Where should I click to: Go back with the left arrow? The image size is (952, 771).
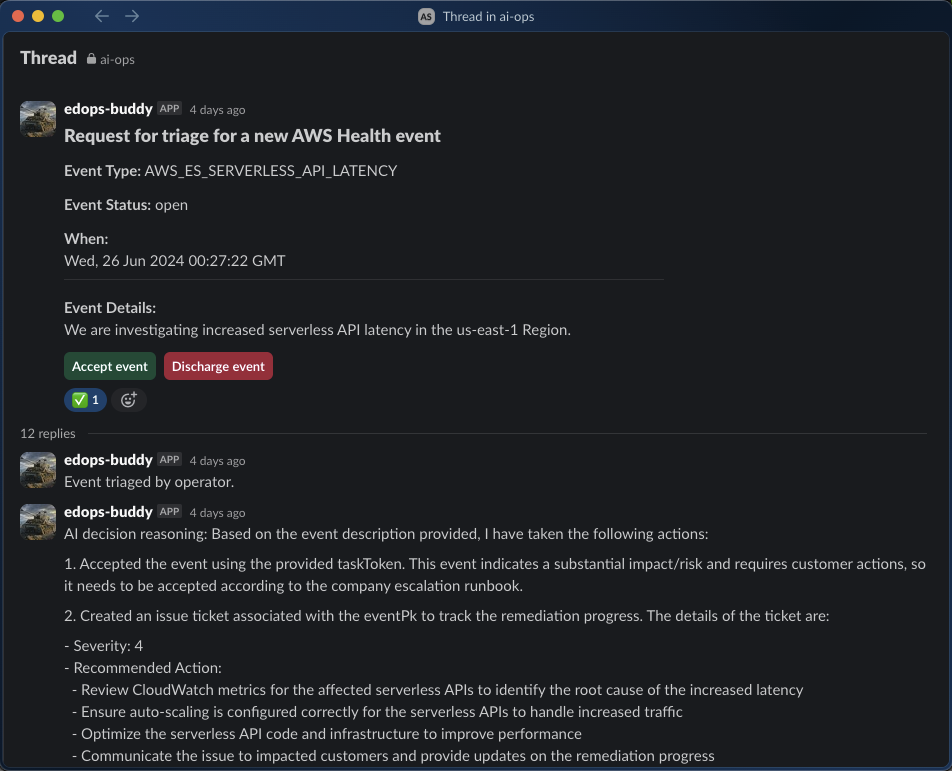click(101, 16)
